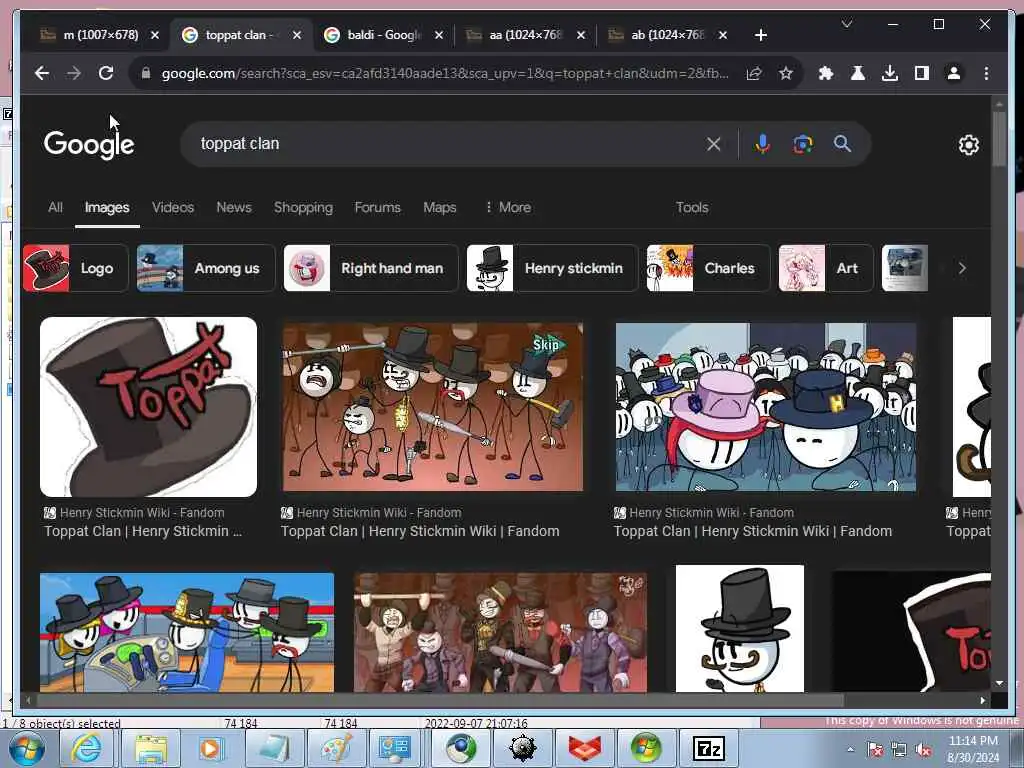Open the Toppat hat logo image result
Viewport: 1024px width, 768px height.
click(148, 407)
